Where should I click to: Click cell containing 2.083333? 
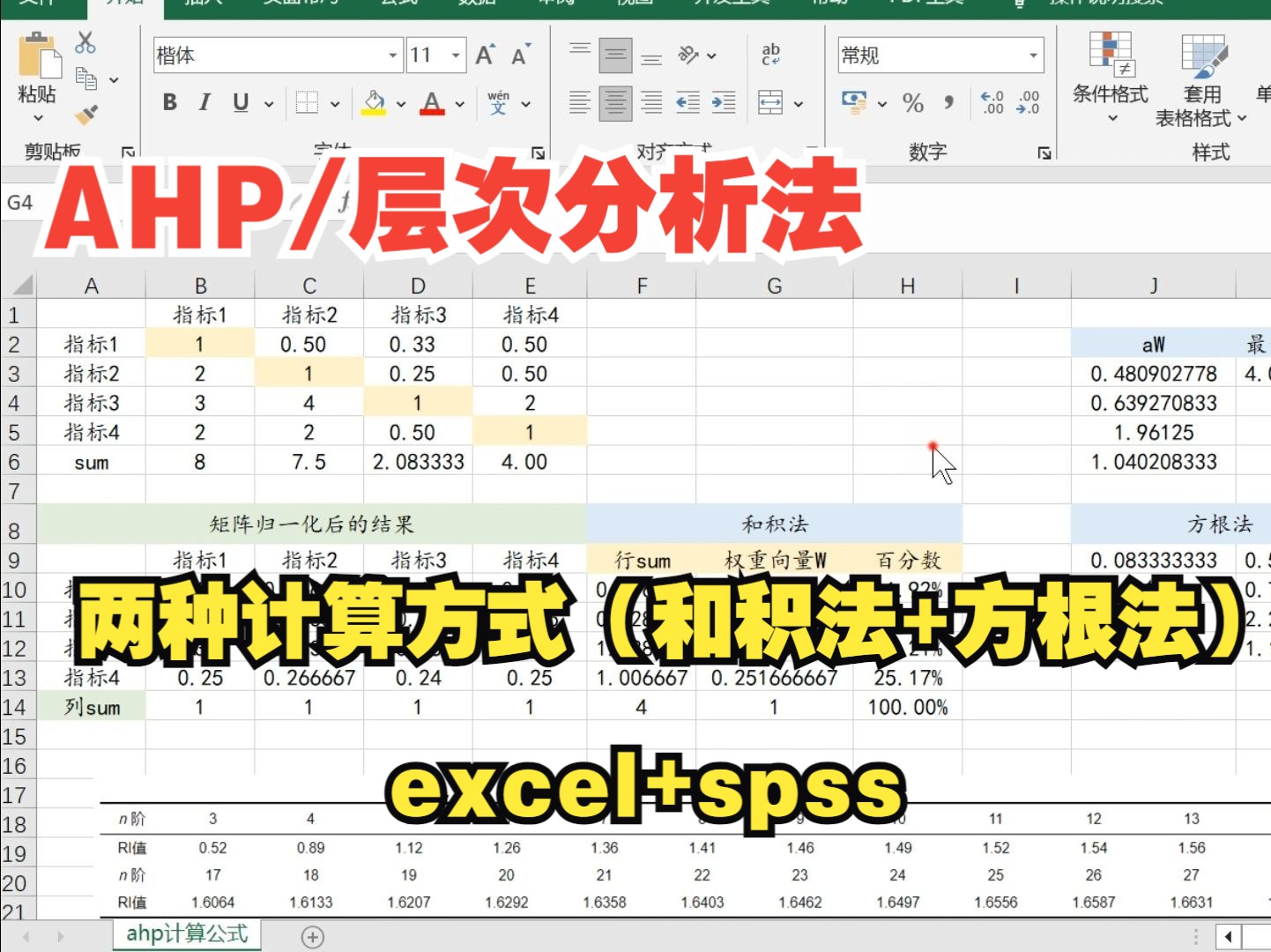pyautogui.click(x=419, y=462)
